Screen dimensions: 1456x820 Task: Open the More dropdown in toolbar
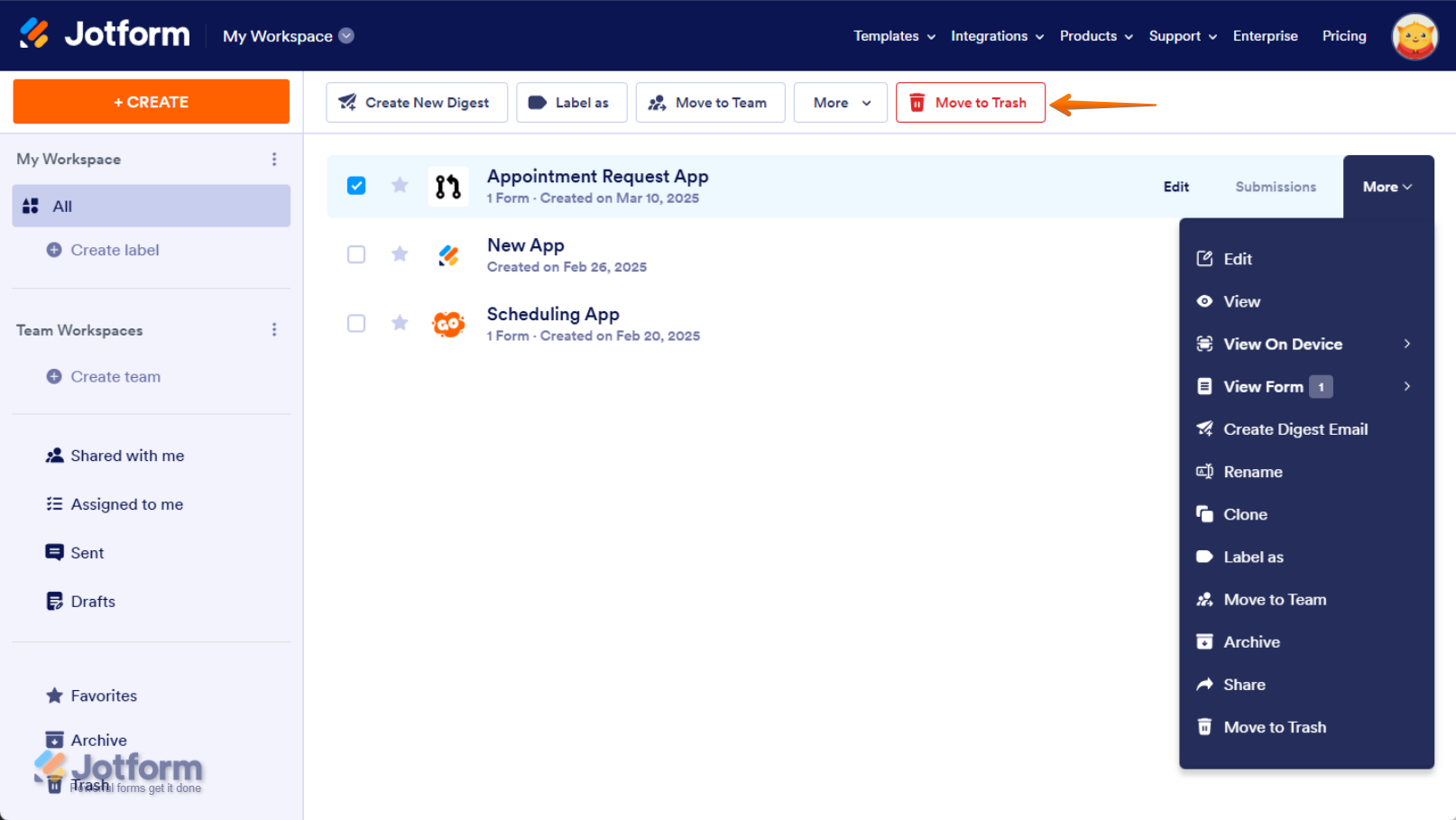(x=841, y=103)
